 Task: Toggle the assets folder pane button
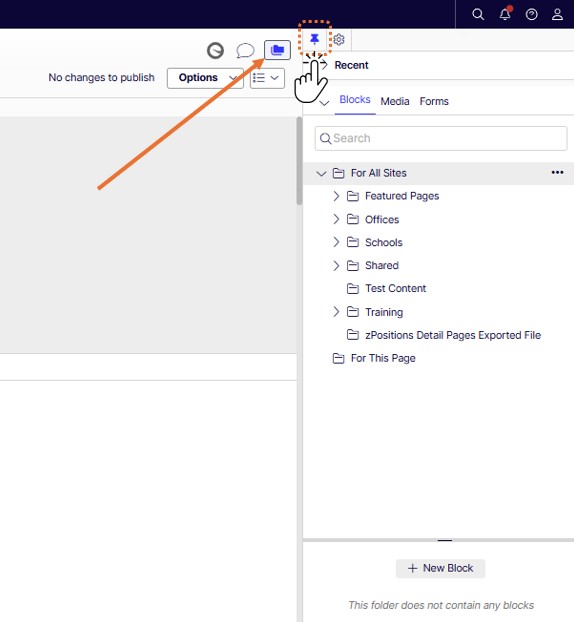pos(277,50)
